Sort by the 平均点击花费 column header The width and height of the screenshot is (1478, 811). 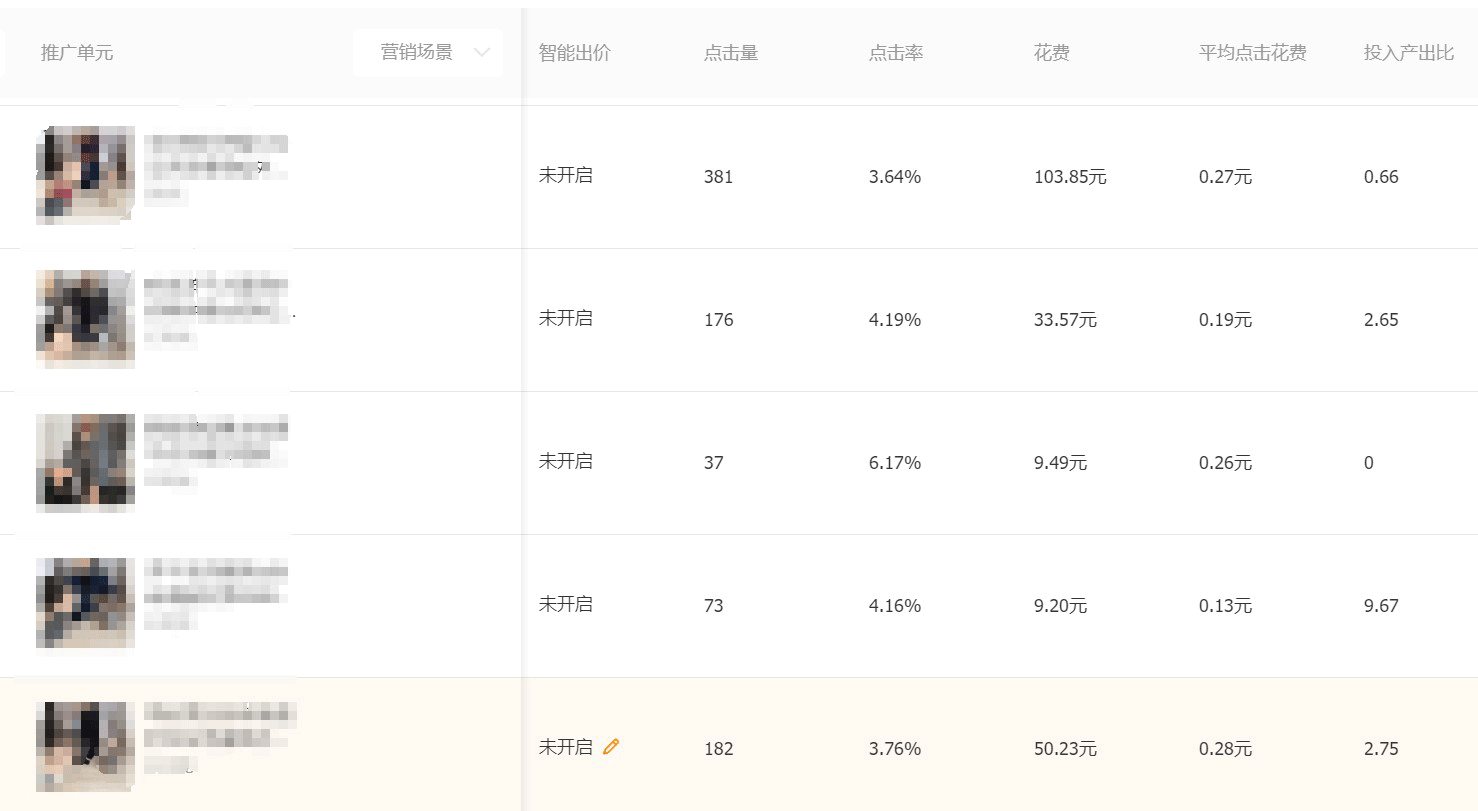point(1253,53)
